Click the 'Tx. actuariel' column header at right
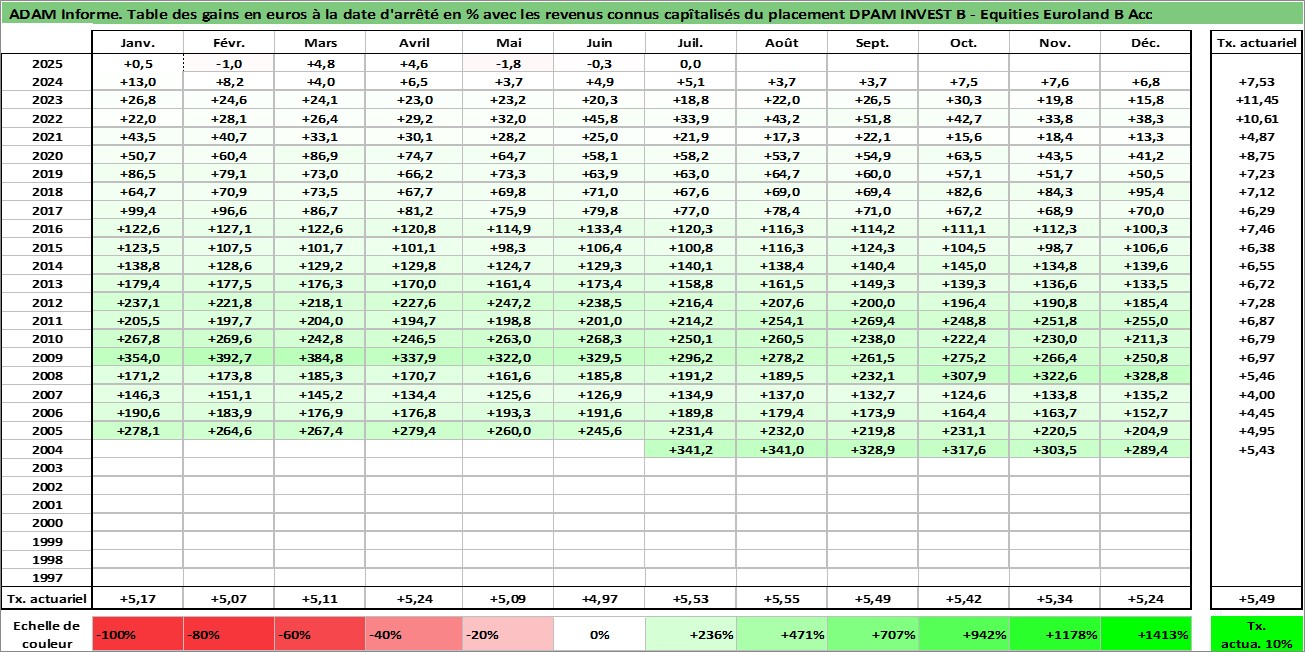Viewport: 1305px width, 652px height. (x=1257, y=43)
